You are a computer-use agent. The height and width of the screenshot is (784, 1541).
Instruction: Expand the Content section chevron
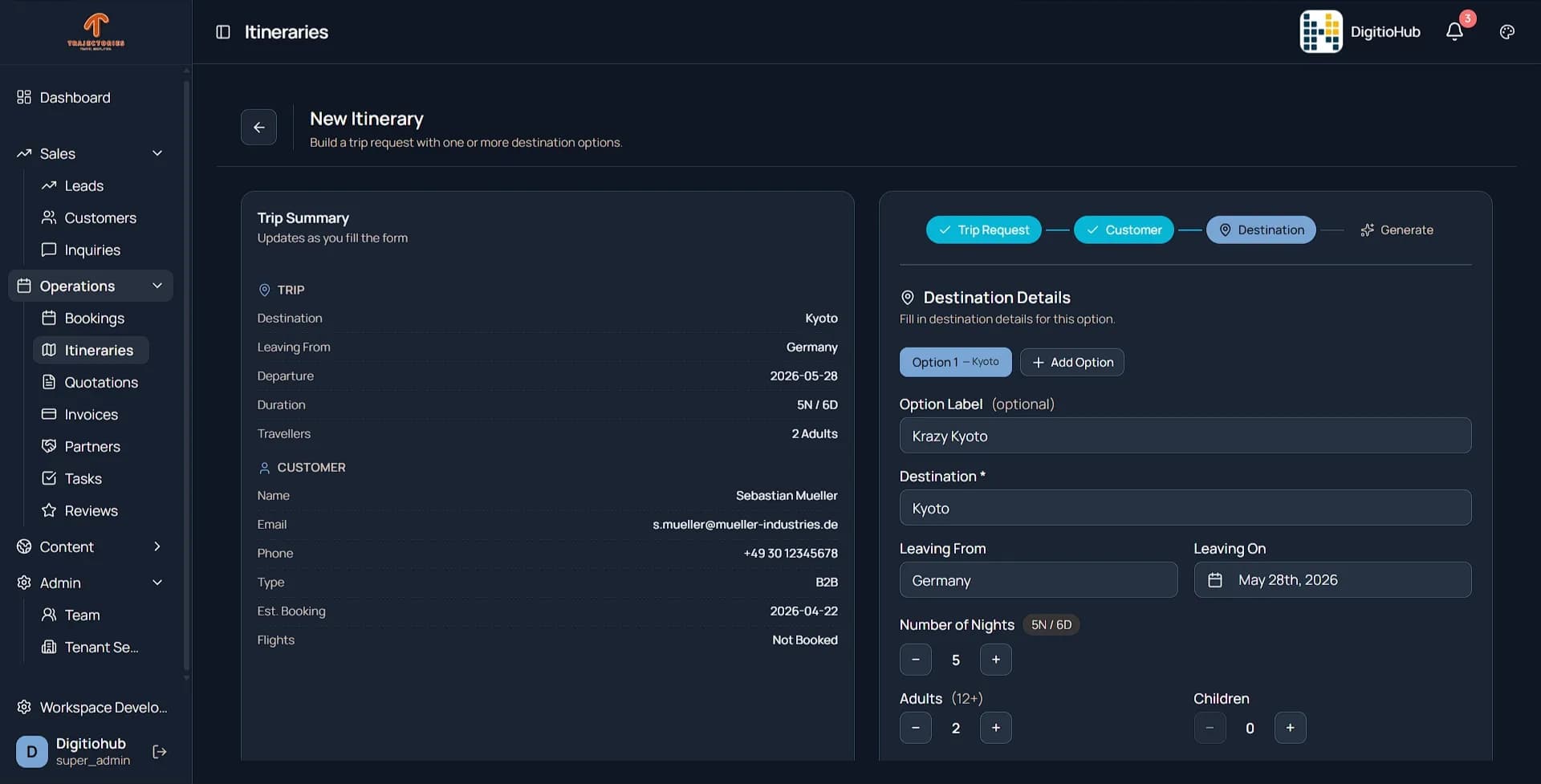157,546
